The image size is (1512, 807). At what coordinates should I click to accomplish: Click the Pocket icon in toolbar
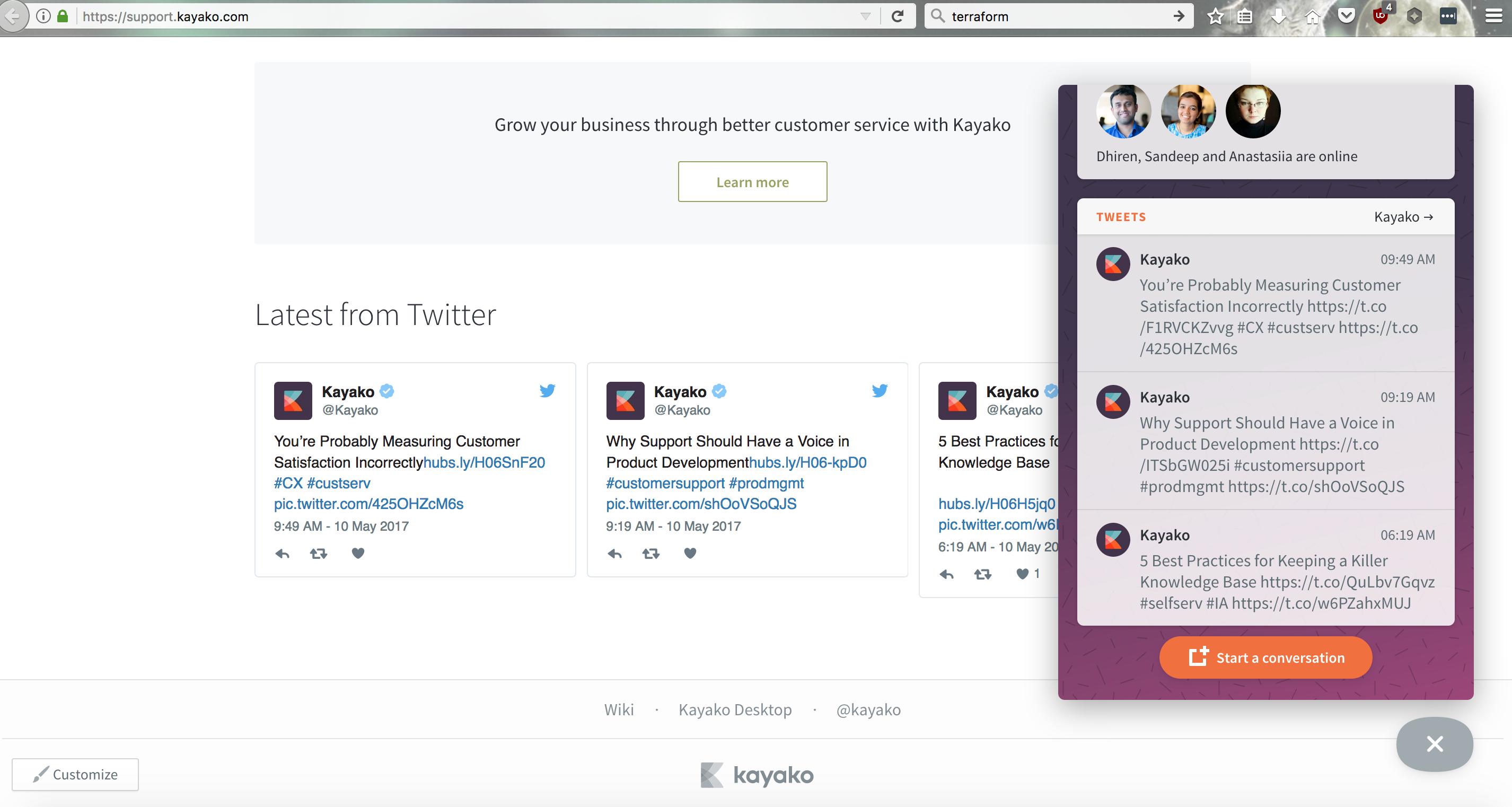point(1346,16)
